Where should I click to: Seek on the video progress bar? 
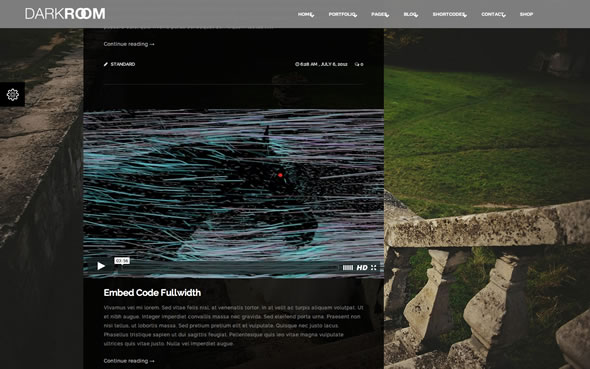(230, 267)
